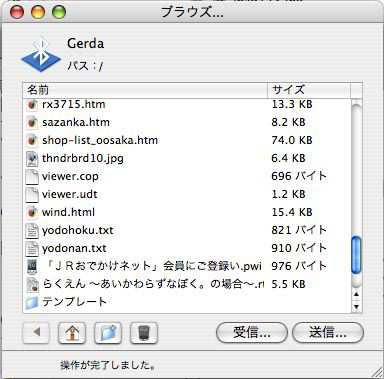
Task: Sort by the 名前 column header
Action: click(x=145, y=90)
